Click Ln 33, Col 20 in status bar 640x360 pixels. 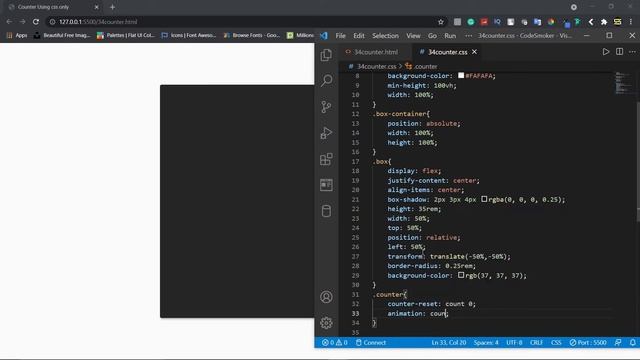449,342
